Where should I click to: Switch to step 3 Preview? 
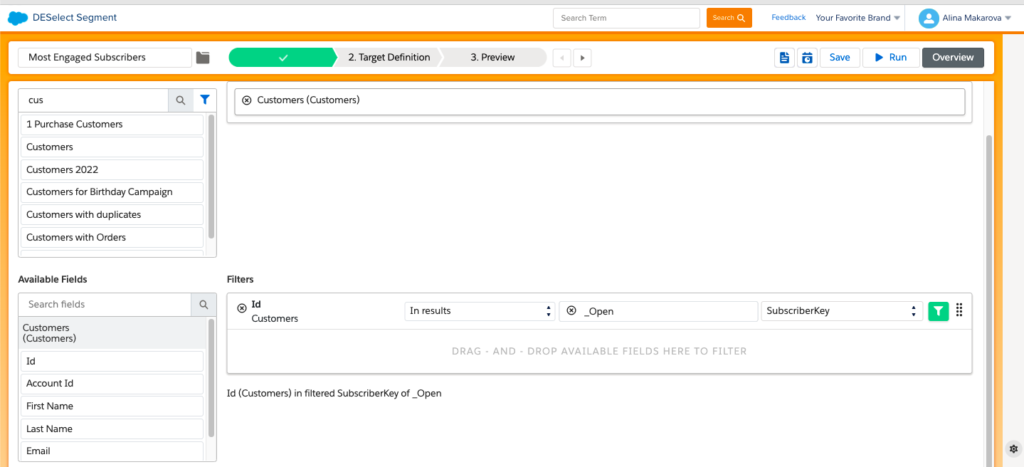pos(492,58)
